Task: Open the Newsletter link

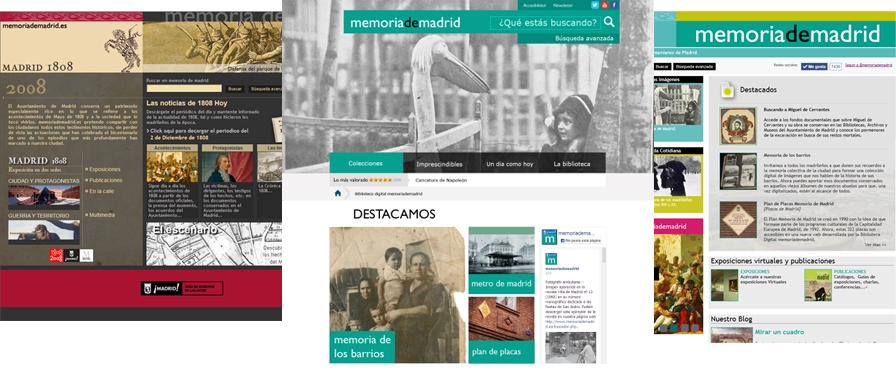Action: [x=563, y=5]
